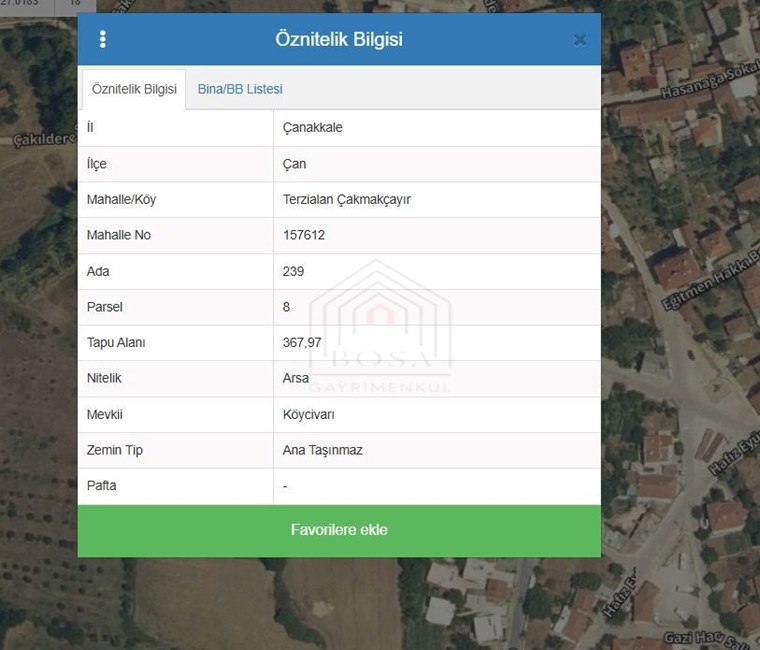Select the Terzialan Çakmakçayır value

point(347,200)
